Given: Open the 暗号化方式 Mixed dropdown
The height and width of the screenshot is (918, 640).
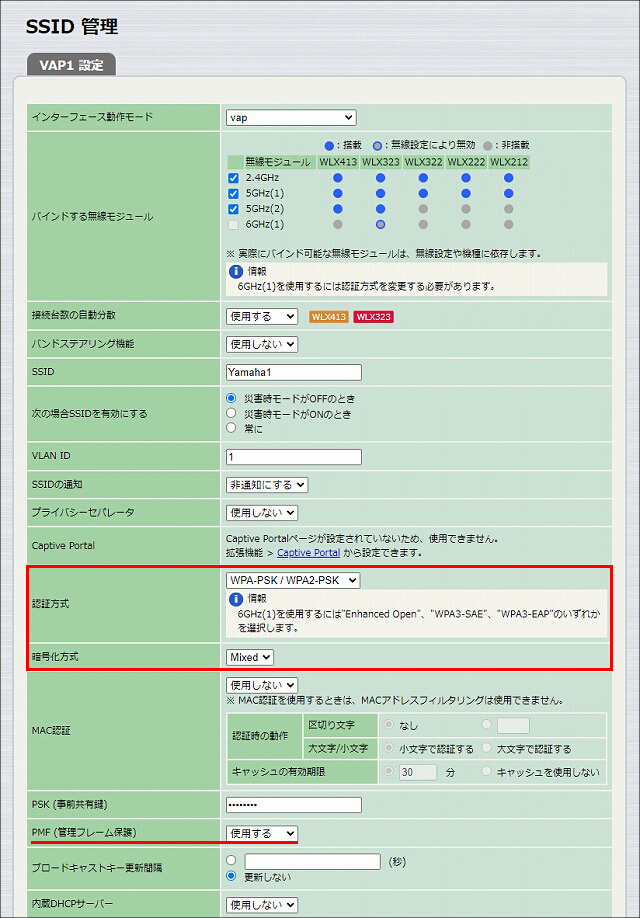Looking at the screenshot, I should tap(250, 657).
